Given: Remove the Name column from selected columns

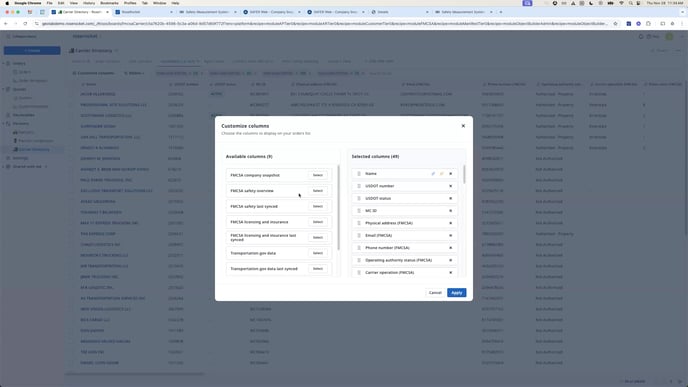Looking at the screenshot, I should [x=451, y=174].
